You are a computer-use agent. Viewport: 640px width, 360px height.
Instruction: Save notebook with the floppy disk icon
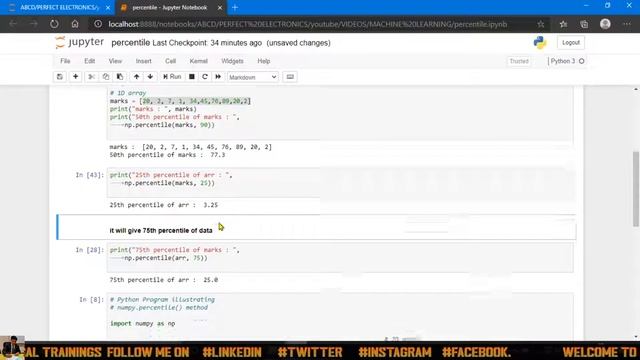coord(60,77)
